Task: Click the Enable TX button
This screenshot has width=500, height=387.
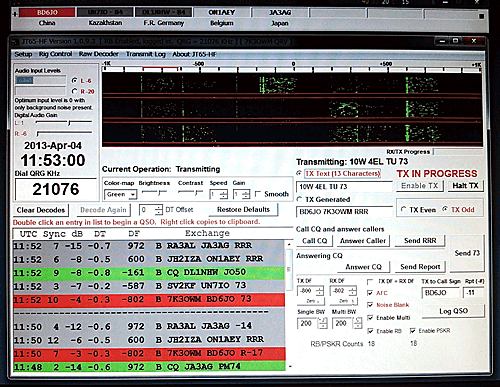Action: pyautogui.click(x=420, y=186)
